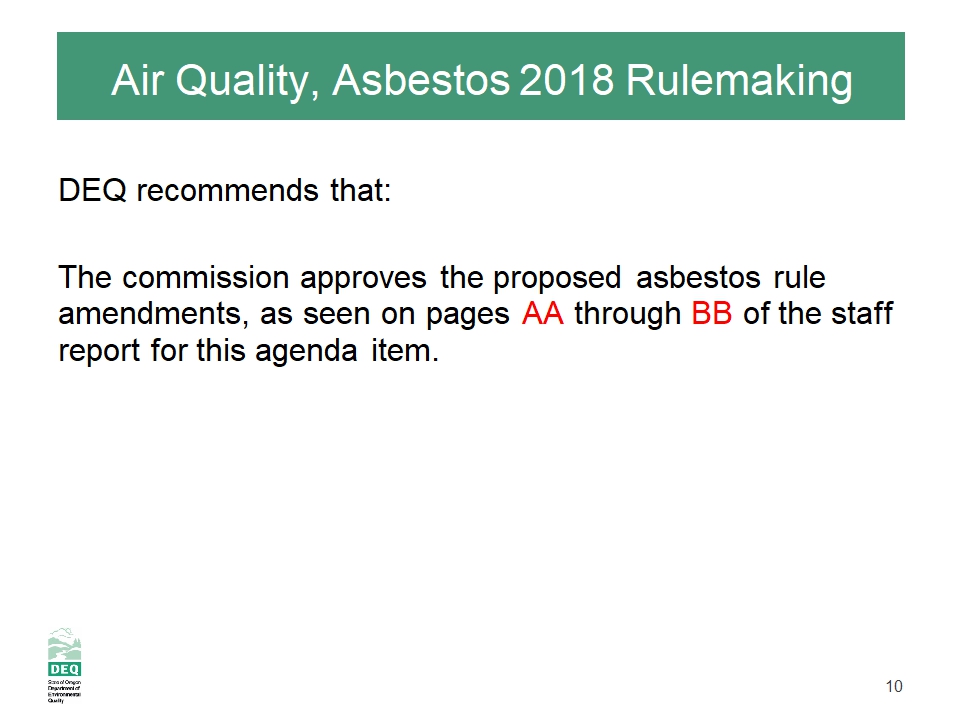Click the text DEQ recommends that:
The height and width of the screenshot is (720, 960).
(224, 190)
